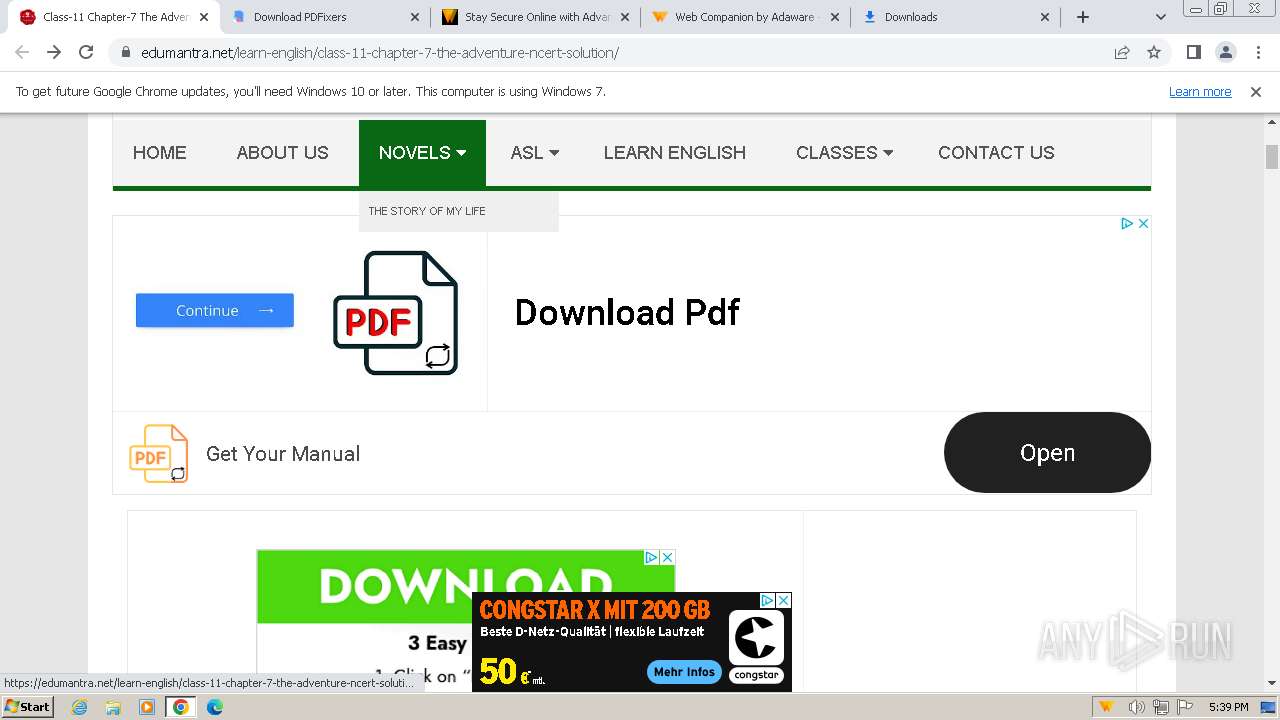Viewport: 1280px width, 720px height.
Task: Open the Windows Start menu
Action: (28, 706)
